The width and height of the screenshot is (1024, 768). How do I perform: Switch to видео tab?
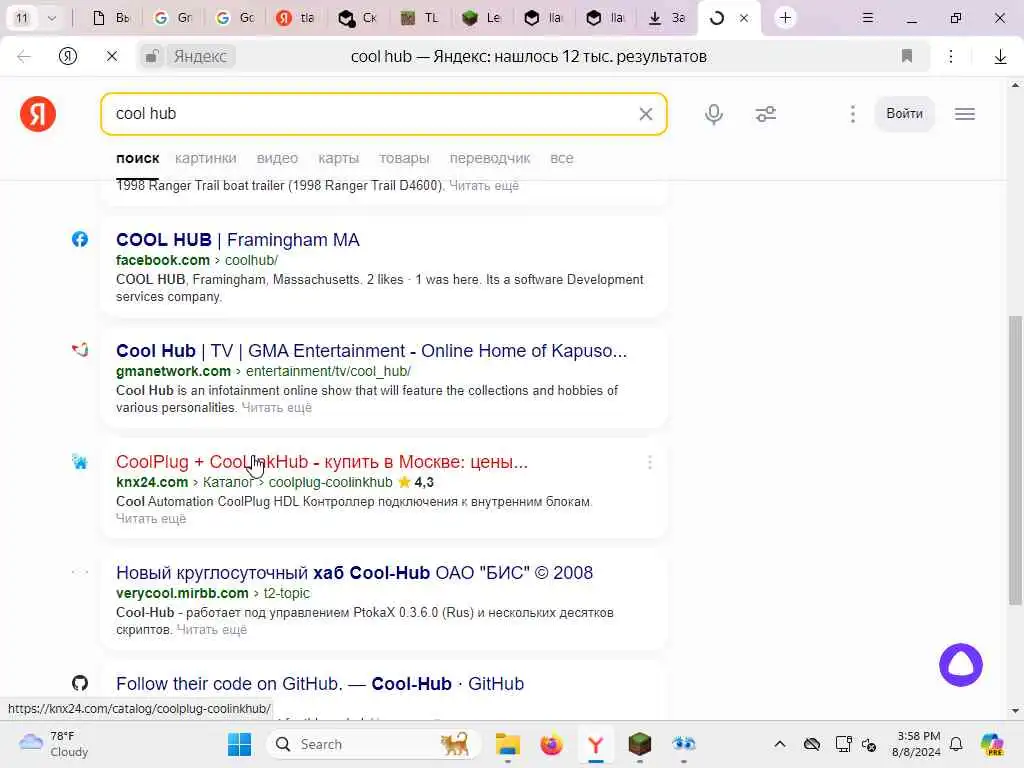277,158
